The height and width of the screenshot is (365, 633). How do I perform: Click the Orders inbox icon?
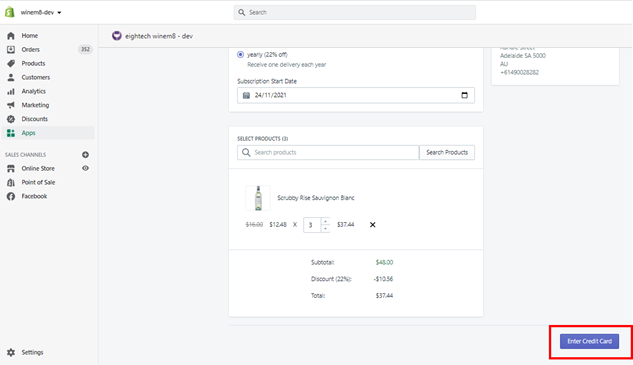(x=11, y=49)
